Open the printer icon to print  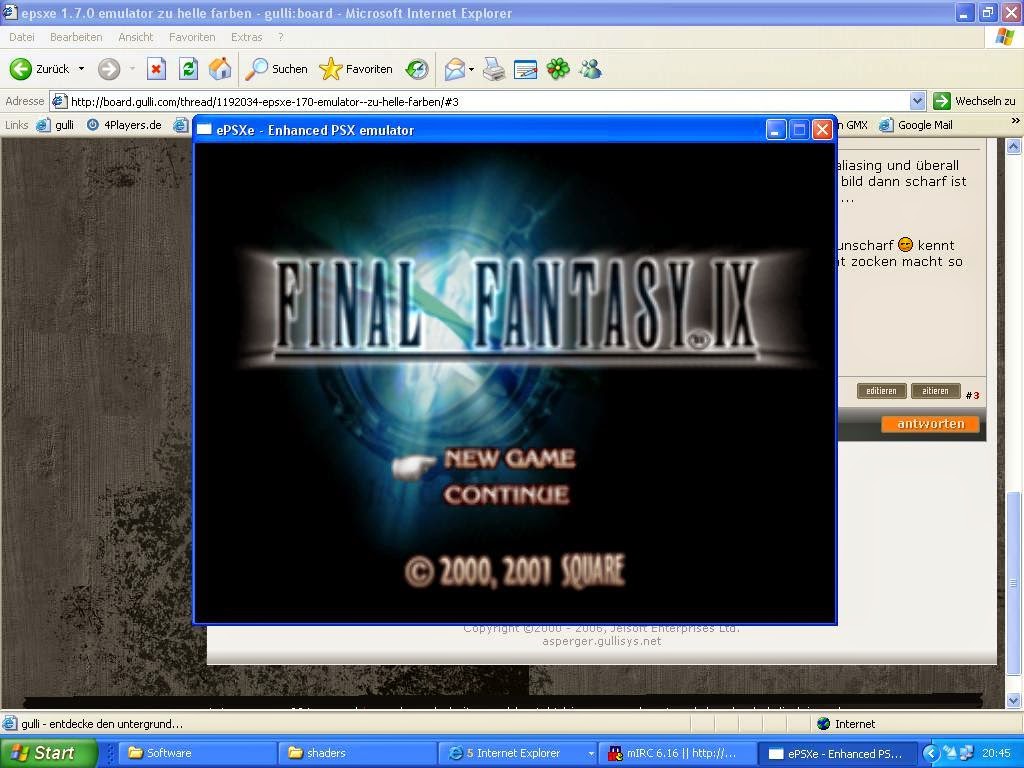492,69
